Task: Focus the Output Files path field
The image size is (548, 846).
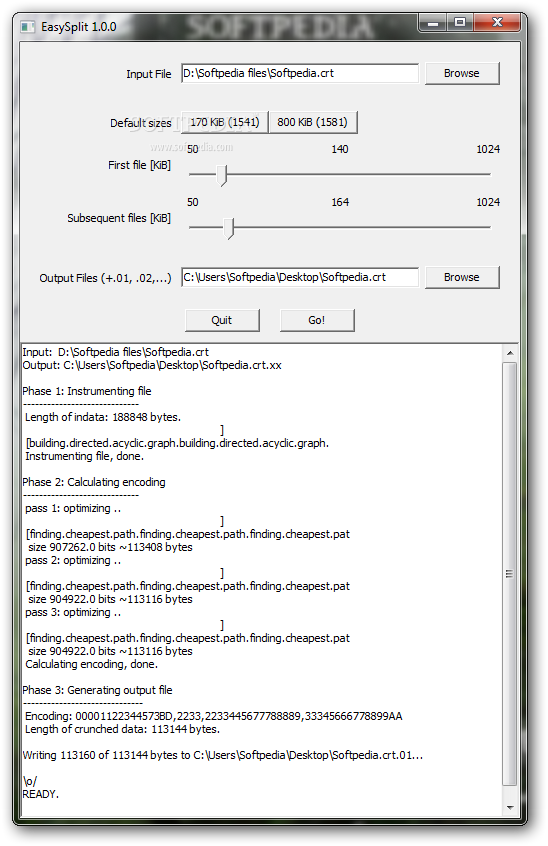Action: [x=300, y=277]
